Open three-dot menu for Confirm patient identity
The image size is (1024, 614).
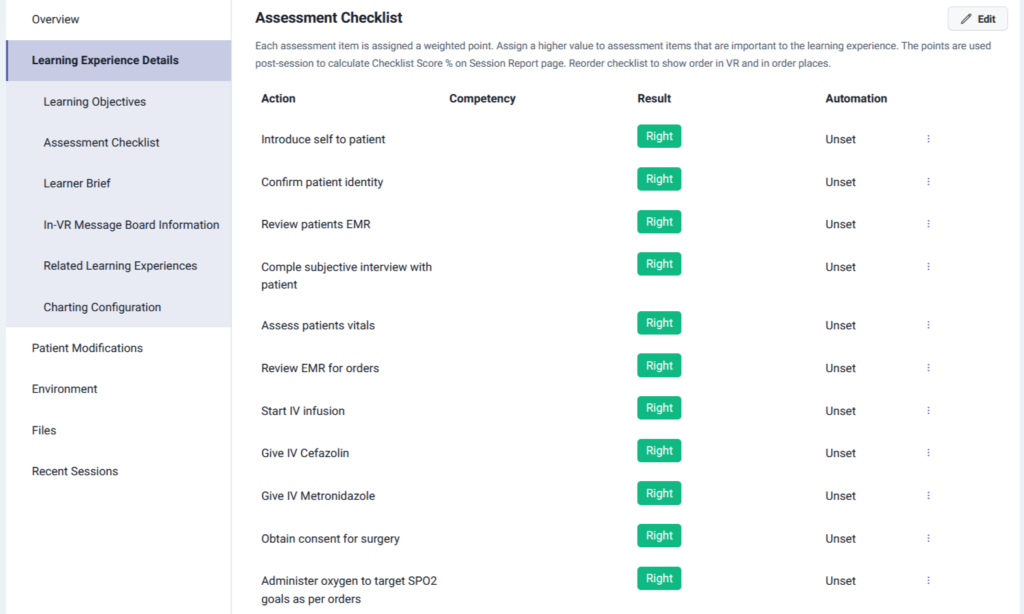(x=928, y=182)
